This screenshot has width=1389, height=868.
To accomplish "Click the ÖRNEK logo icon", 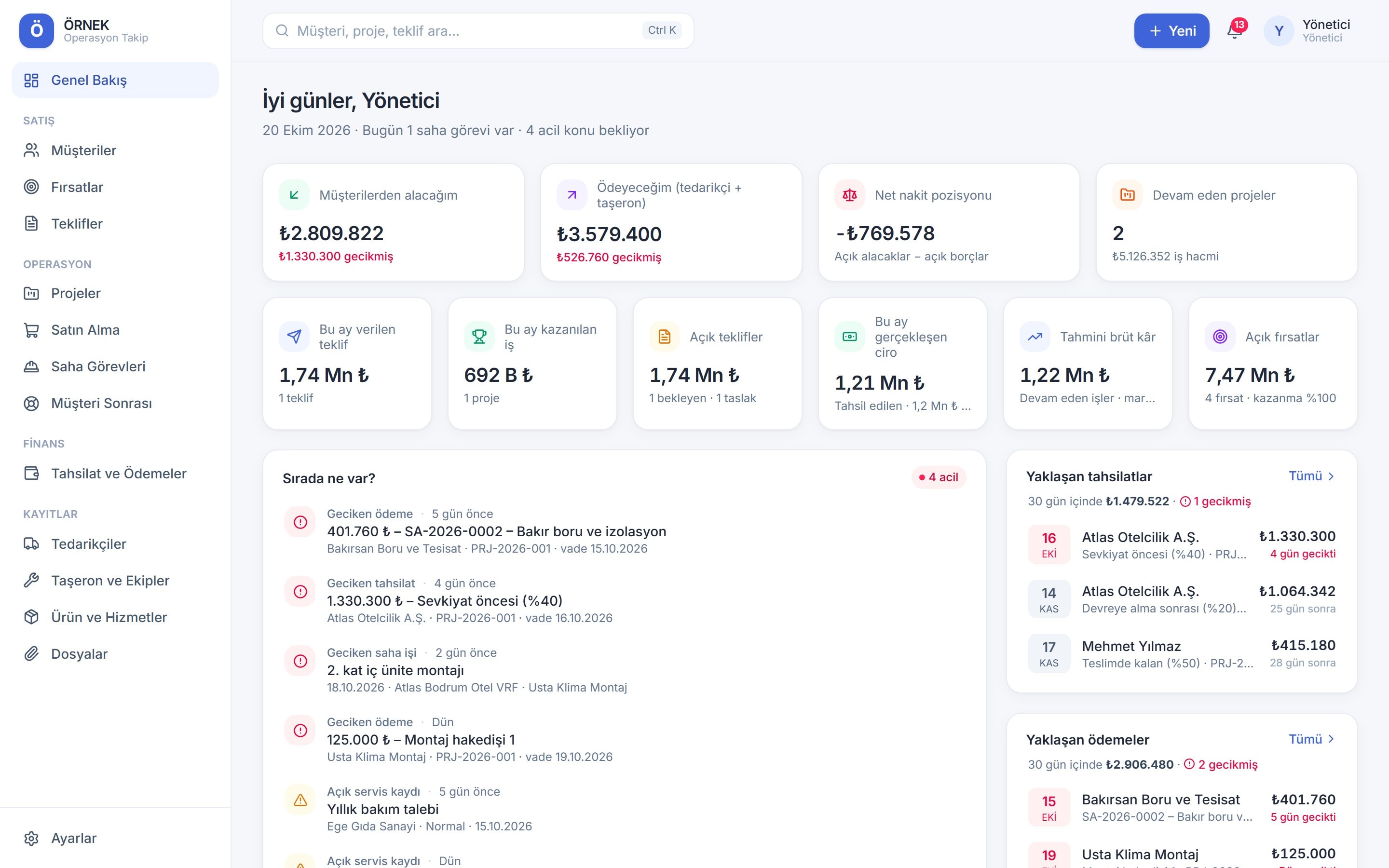I will coord(36,30).
